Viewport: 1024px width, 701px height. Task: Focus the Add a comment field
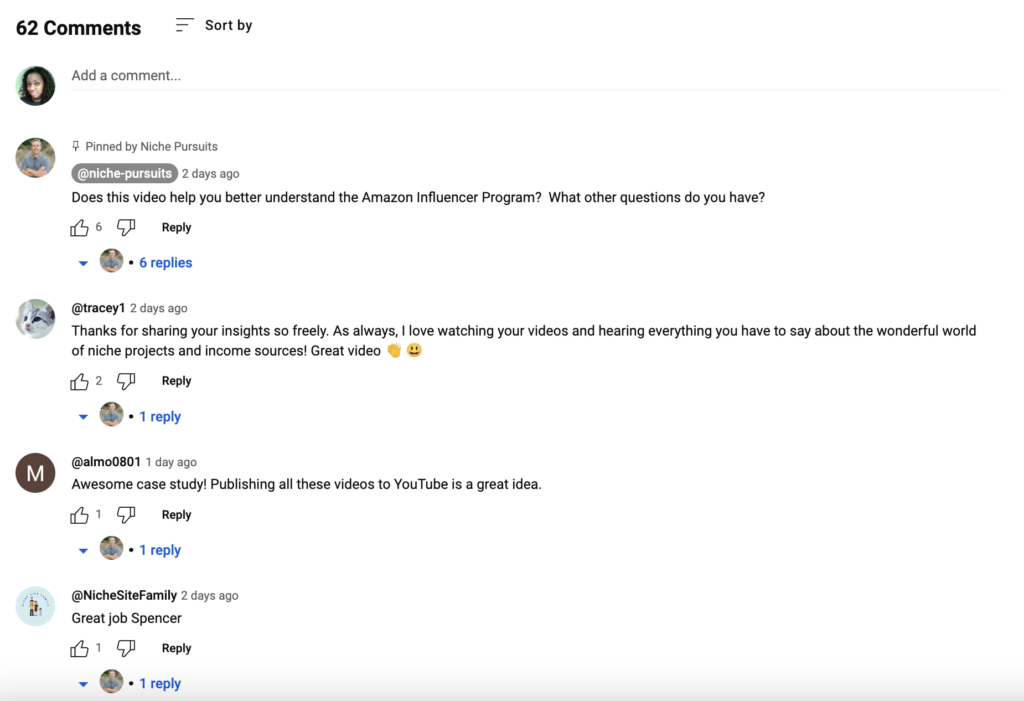coord(536,76)
